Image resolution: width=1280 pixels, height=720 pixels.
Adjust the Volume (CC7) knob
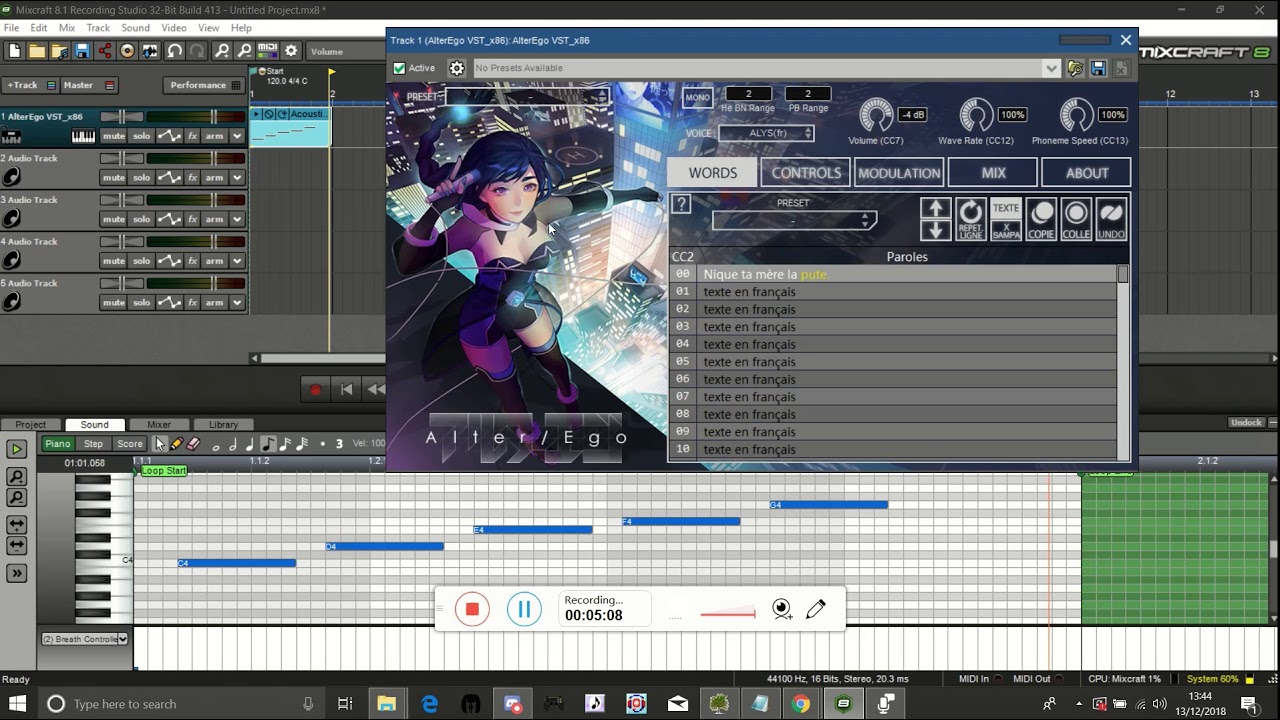pyautogui.click(x=876, y=115)
